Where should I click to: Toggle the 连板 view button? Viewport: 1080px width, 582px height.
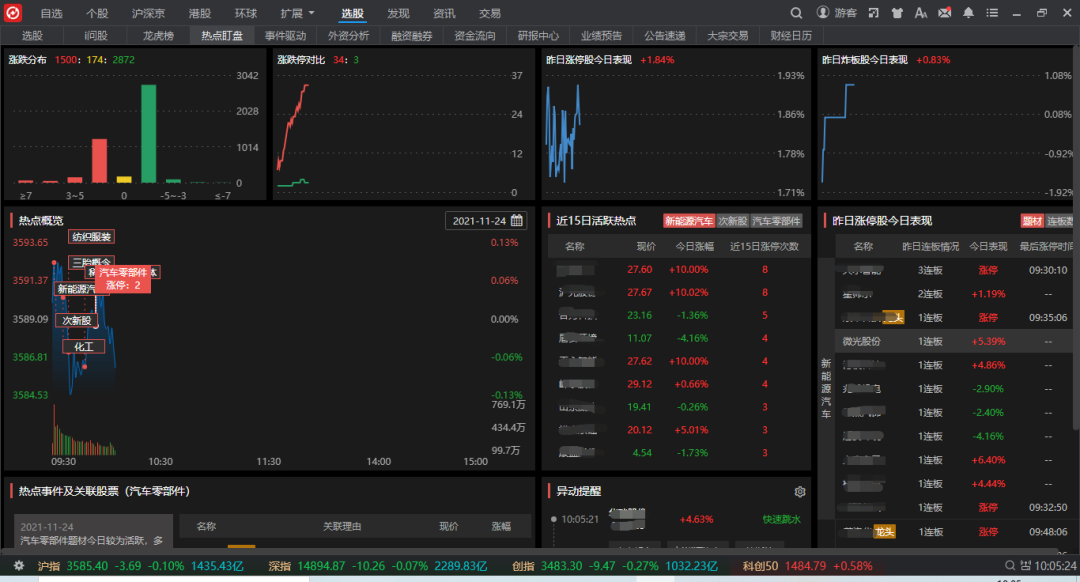(x=1060, y=221)
